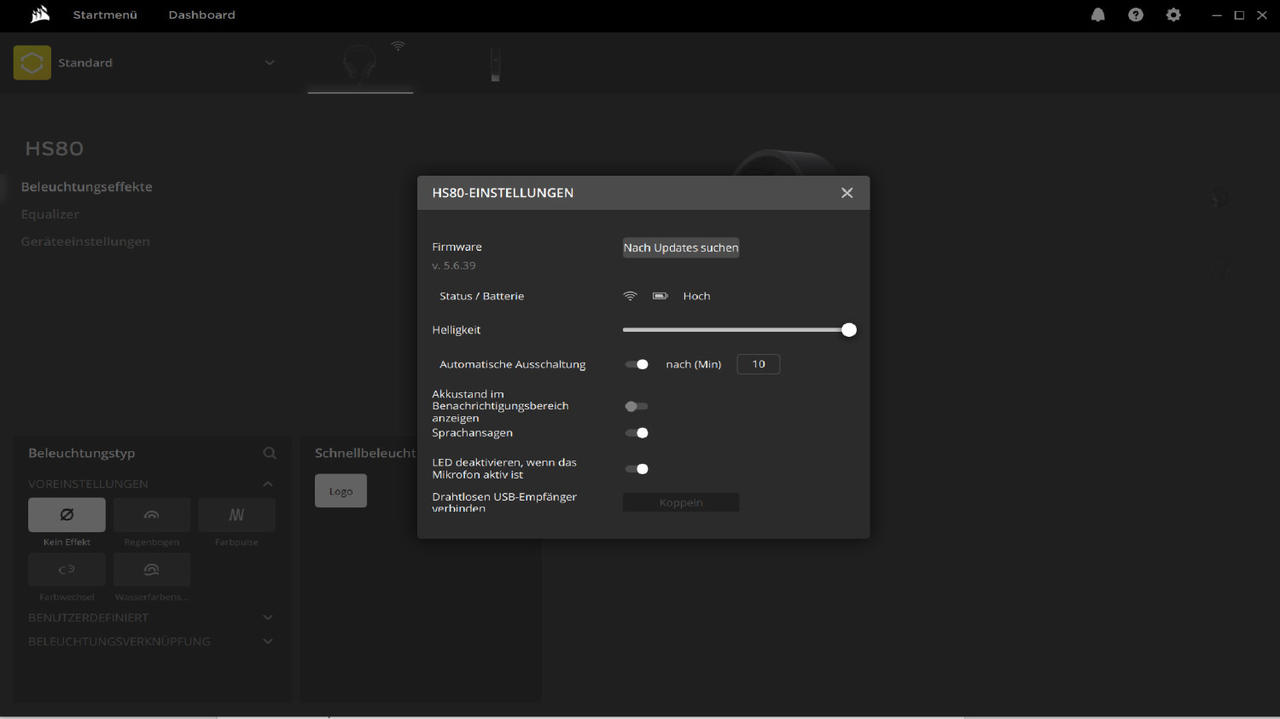Toggle the Sprachansagen switch
The width and height of the screenshot is (1280, 719).
click(637, 433)
